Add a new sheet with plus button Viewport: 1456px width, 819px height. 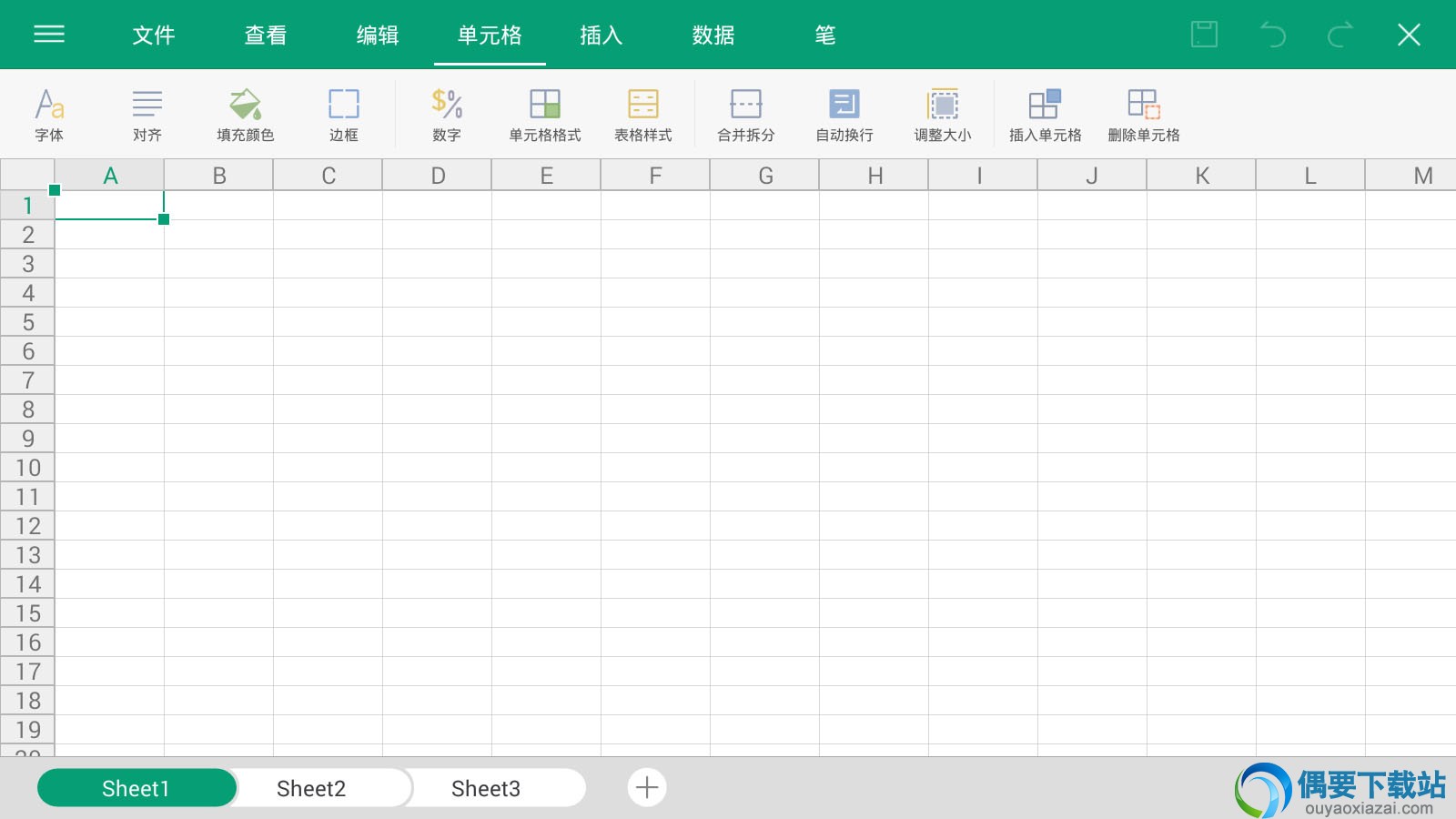[647, 787]
